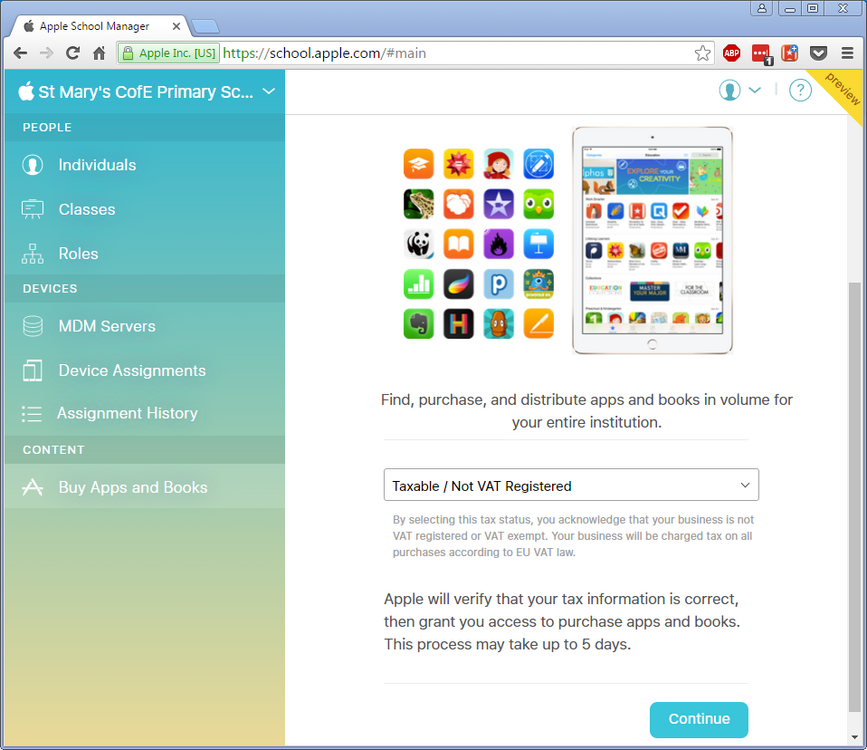Click the Evernote elephant app icon
The image size is (867, 750).
click(419, 324)
